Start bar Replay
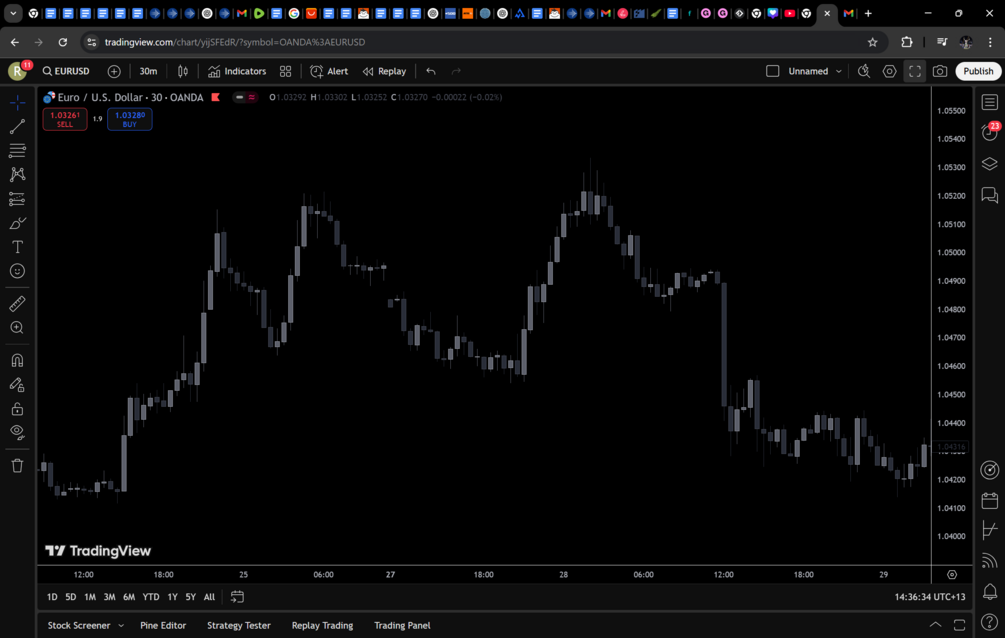The width and height of the screenshot is (1005, 638). 385,71
